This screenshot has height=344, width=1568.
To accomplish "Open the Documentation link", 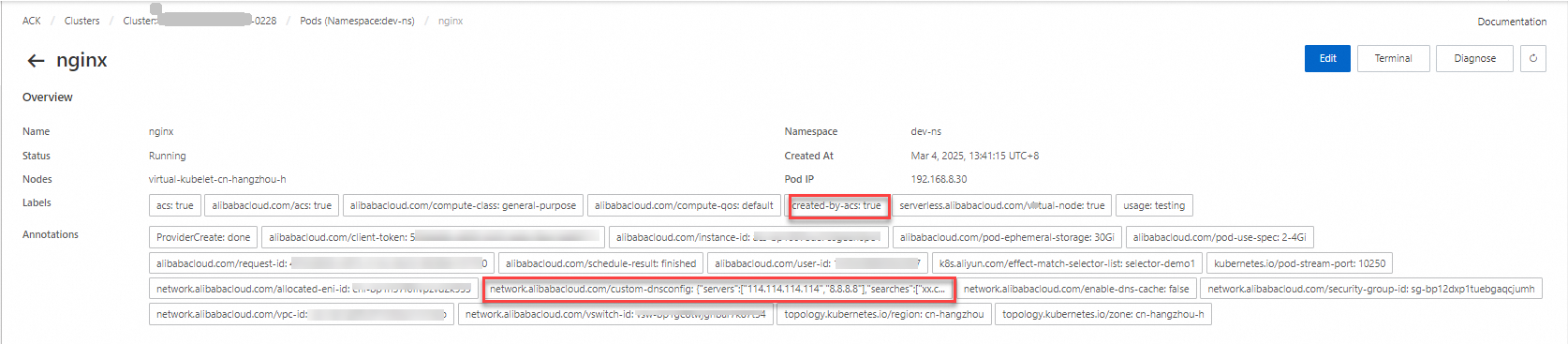I will tap(1512, 22).
